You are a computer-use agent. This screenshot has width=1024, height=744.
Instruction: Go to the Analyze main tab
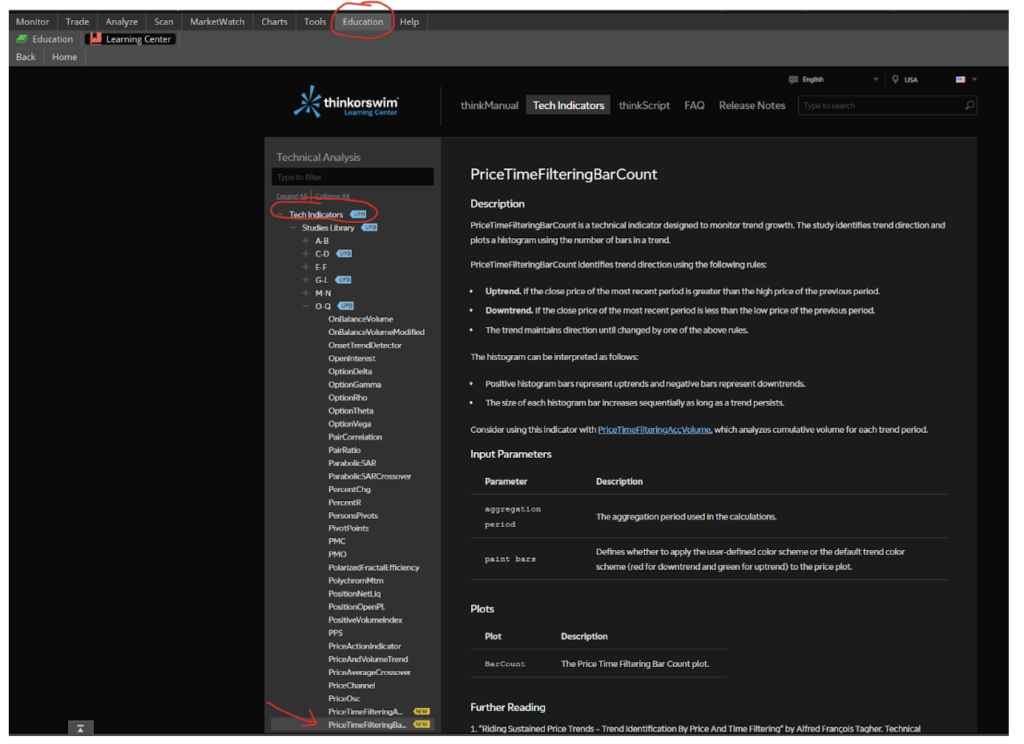coord(121,22)
